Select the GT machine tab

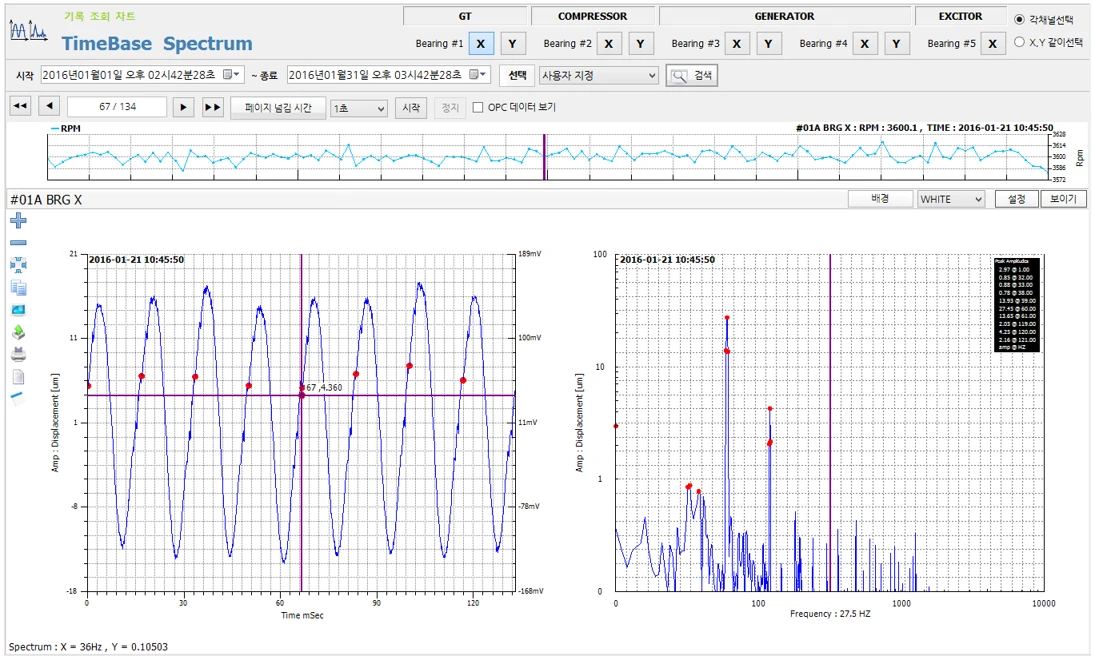(465, 16)
